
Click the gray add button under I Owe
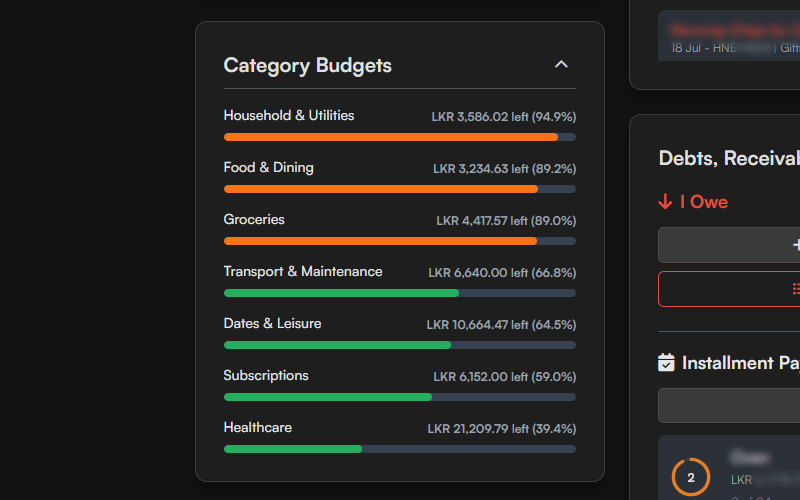(x=729, y=245)
